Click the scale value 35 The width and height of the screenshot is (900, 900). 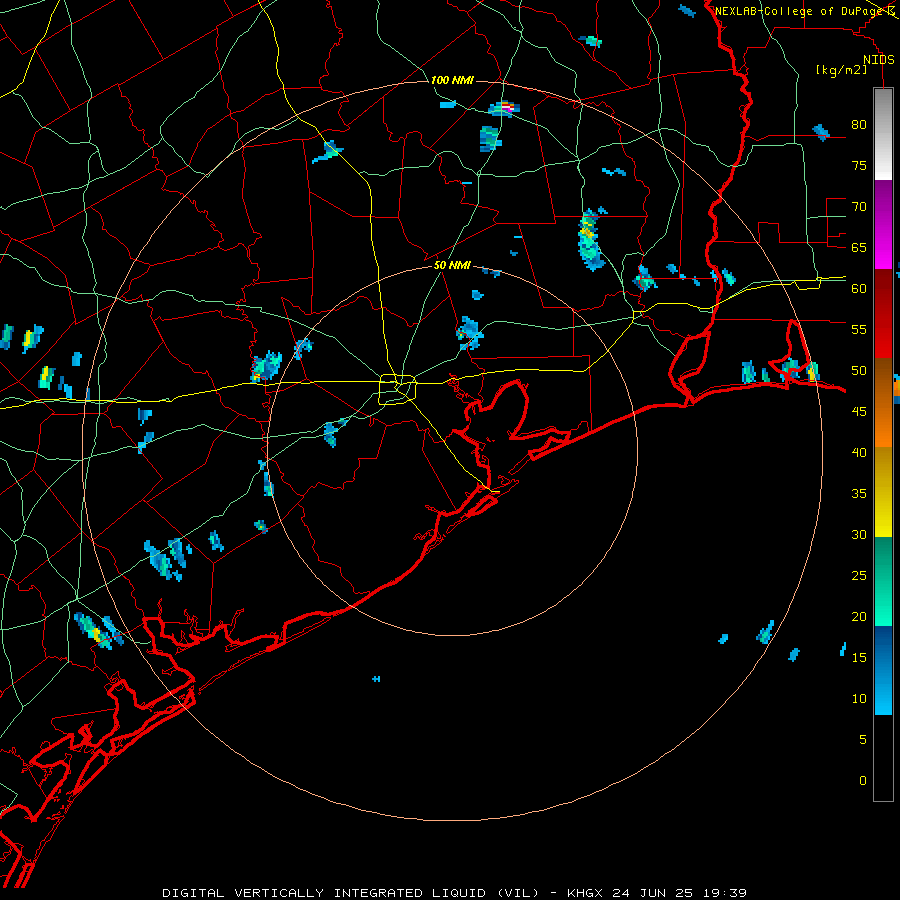coord(859,494)
